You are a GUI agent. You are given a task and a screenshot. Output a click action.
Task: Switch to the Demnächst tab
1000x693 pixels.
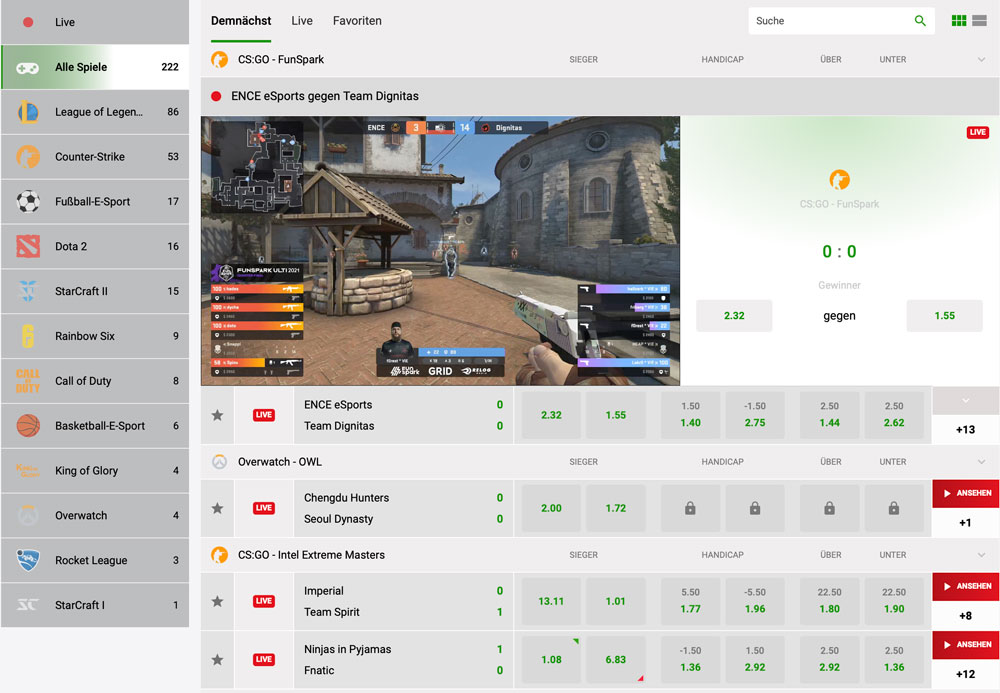[241, 21]
